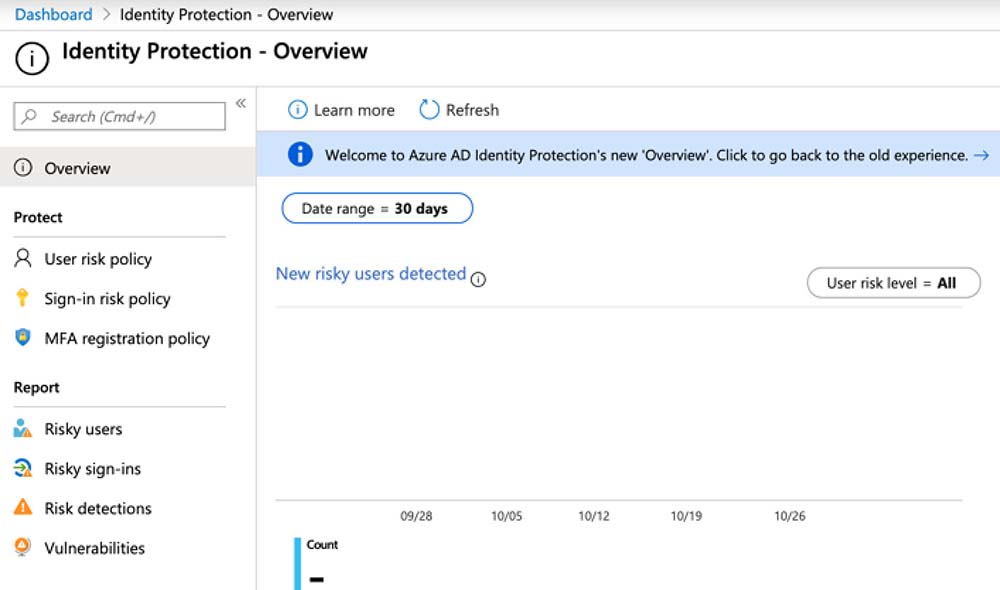Click the User risk policy person icon

pos(23,258)
